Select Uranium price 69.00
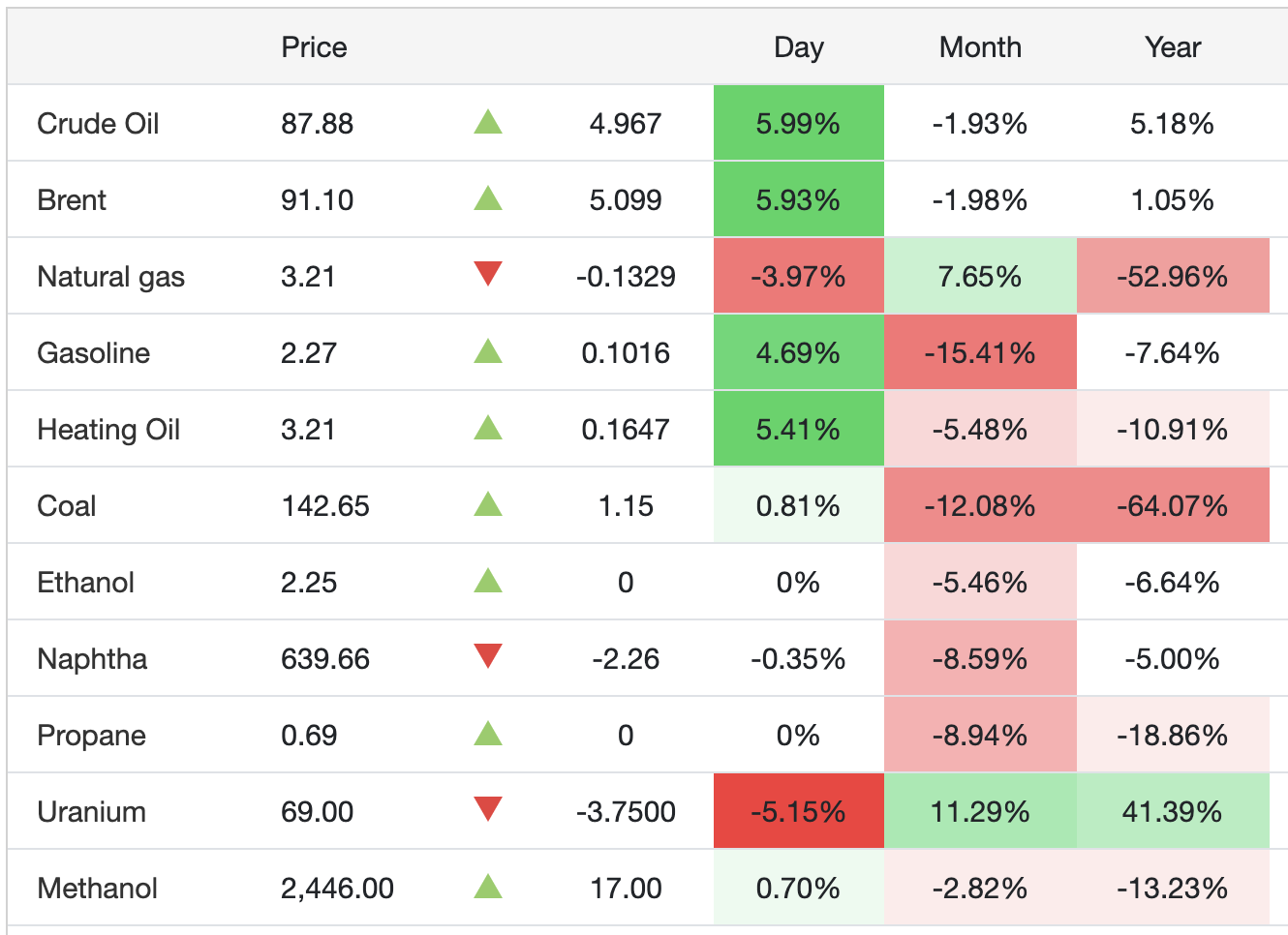1288x935 pixels. point(317,812)
